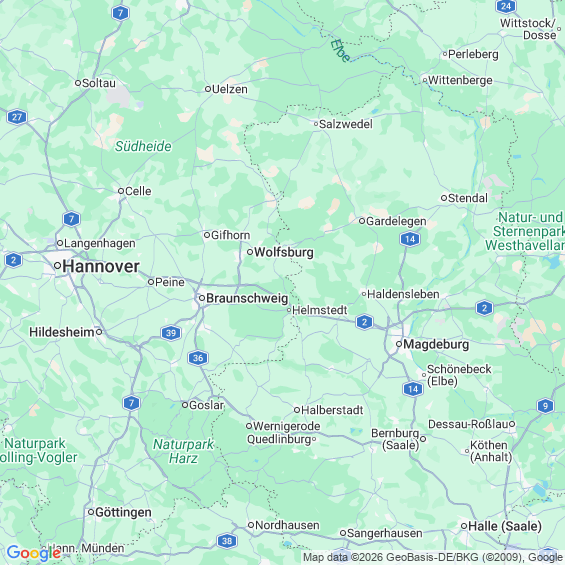
Task: Click the A24 highway shield near Wittstock
Action: click(506, 6)
